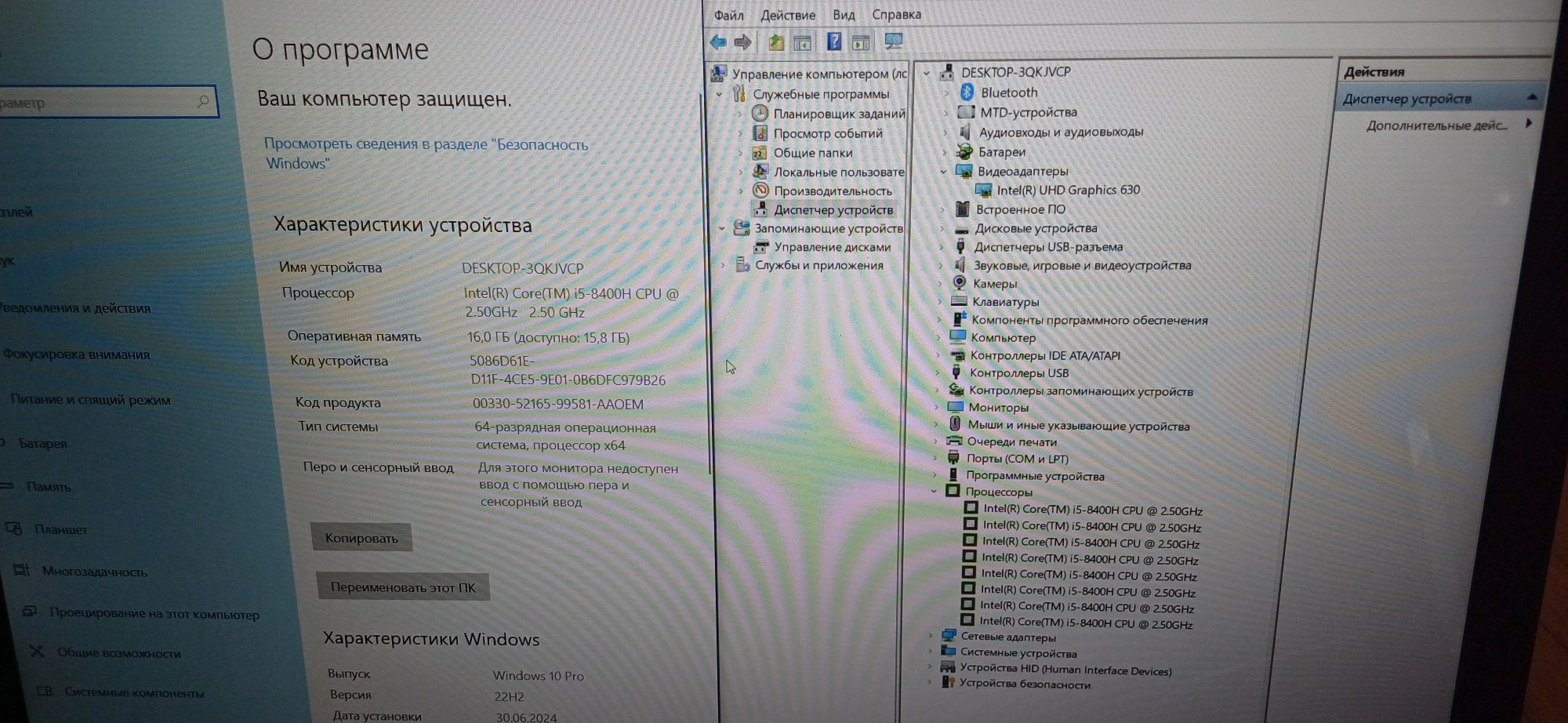Click the Forward arrow in Computer Management toolbar

click(x=742, y=42)
